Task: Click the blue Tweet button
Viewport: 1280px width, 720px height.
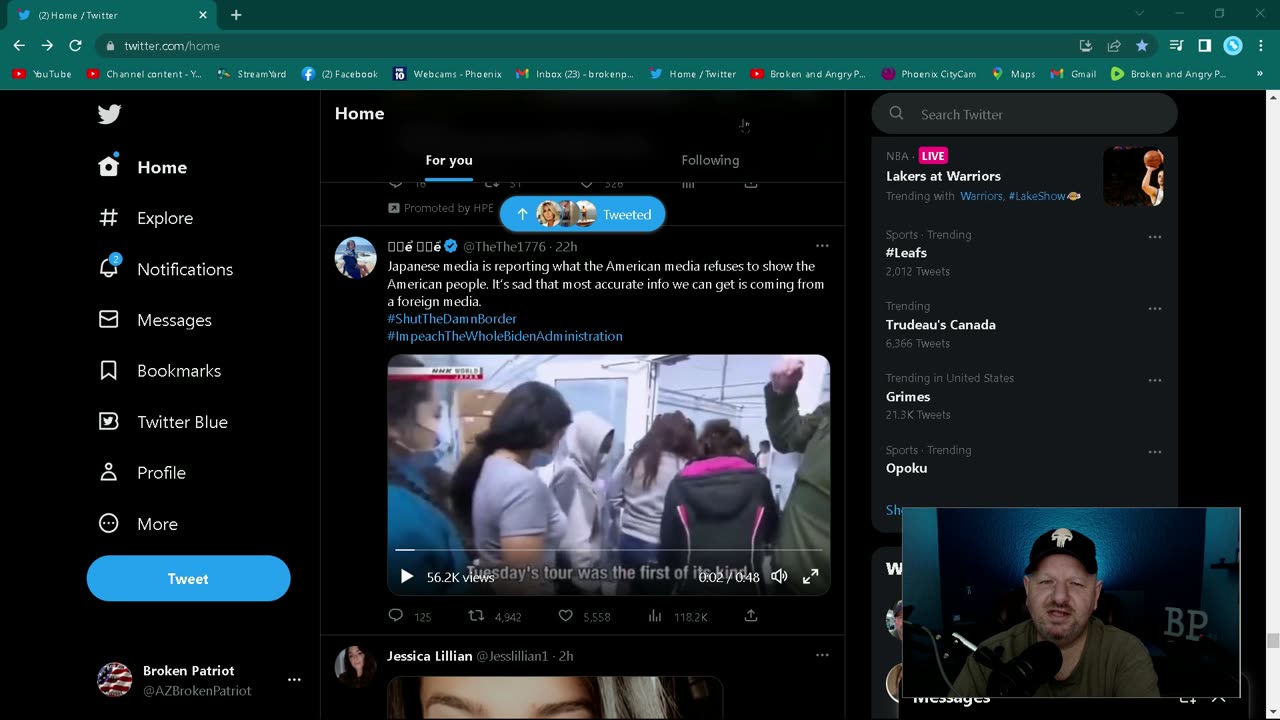Action: click(188, 578)
